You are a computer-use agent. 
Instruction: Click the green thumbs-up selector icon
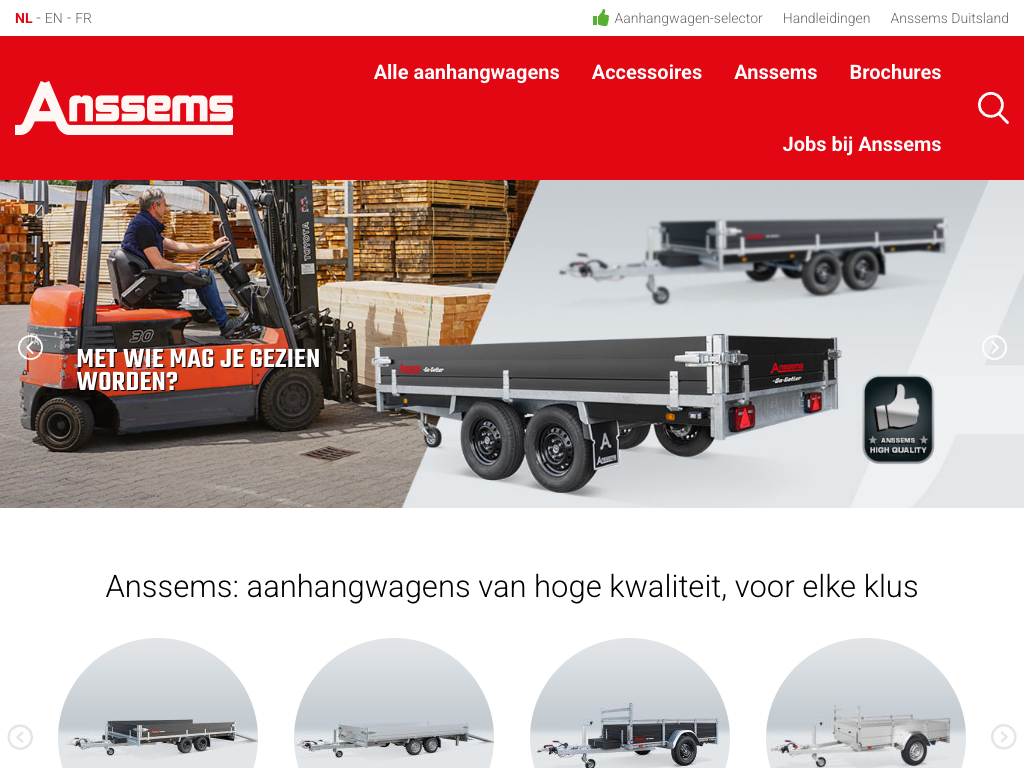click(601, 18)
